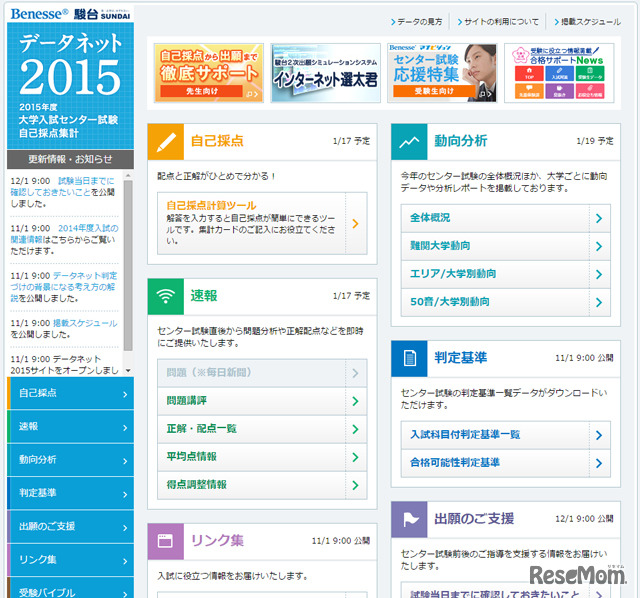
Task: Select 判定基準 in sidebar menu
Action: coord(70,494)
